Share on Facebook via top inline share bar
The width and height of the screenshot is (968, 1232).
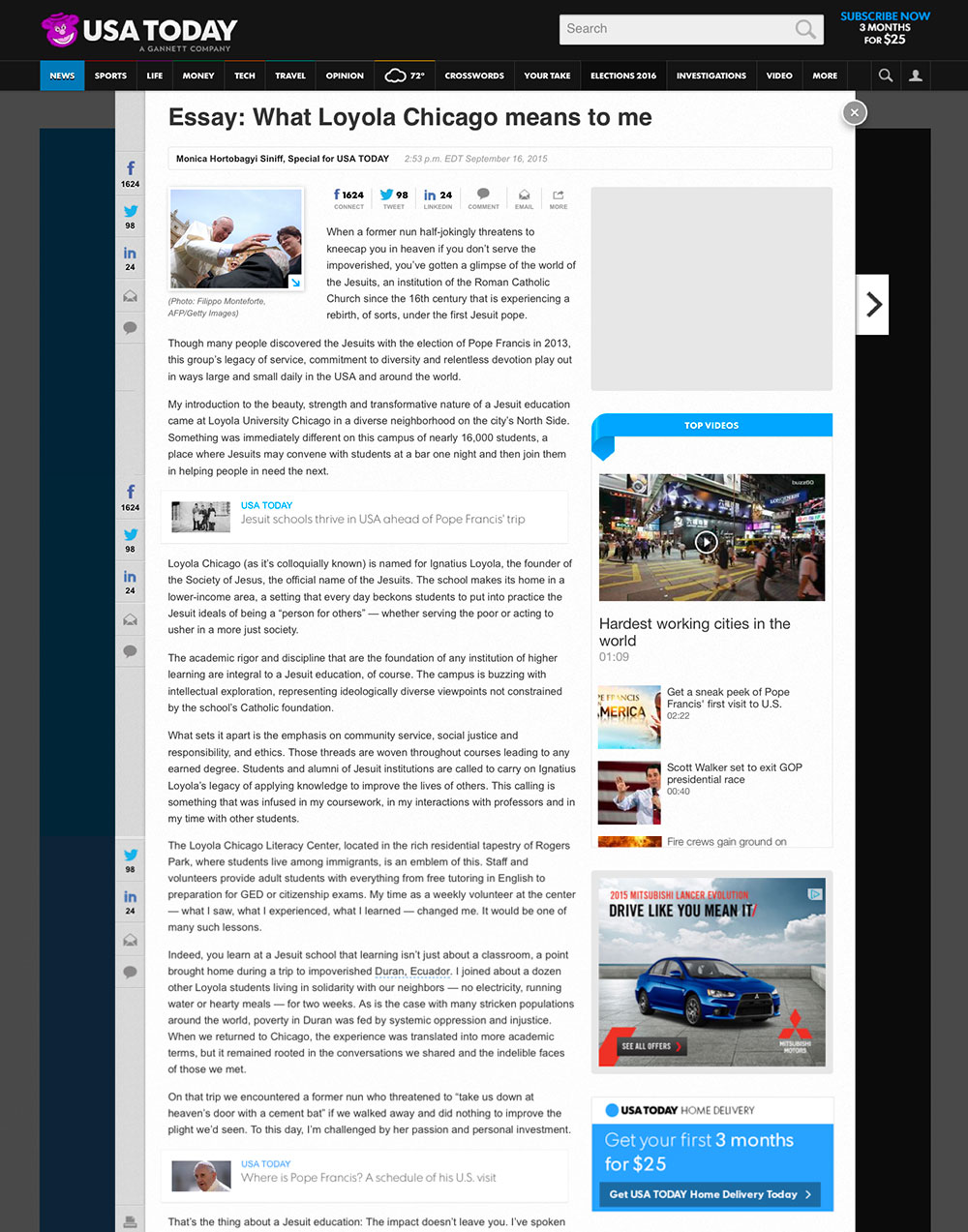tap(348, 198)
